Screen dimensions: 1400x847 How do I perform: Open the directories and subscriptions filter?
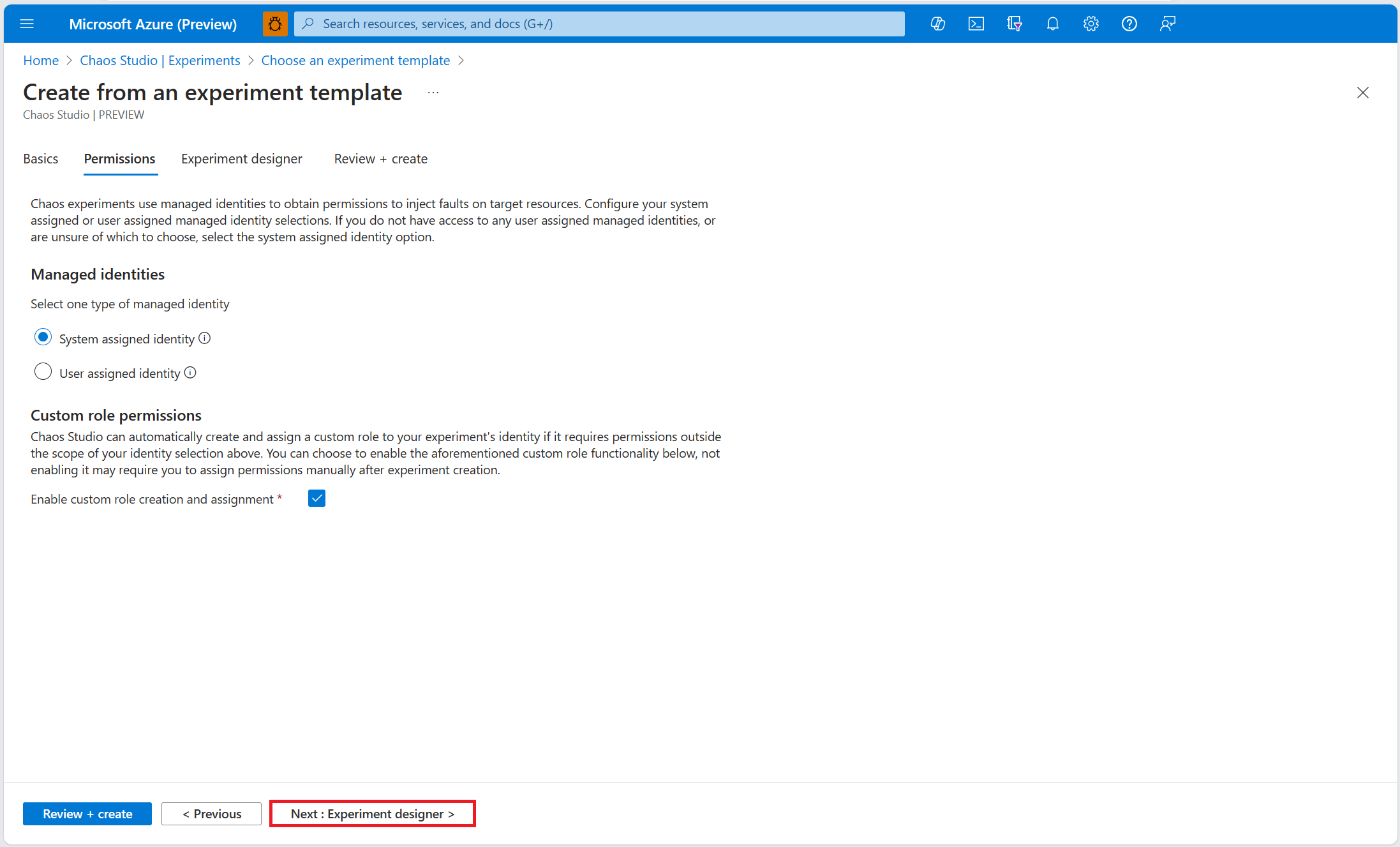pyautogui.click(x=1014, y=24)
